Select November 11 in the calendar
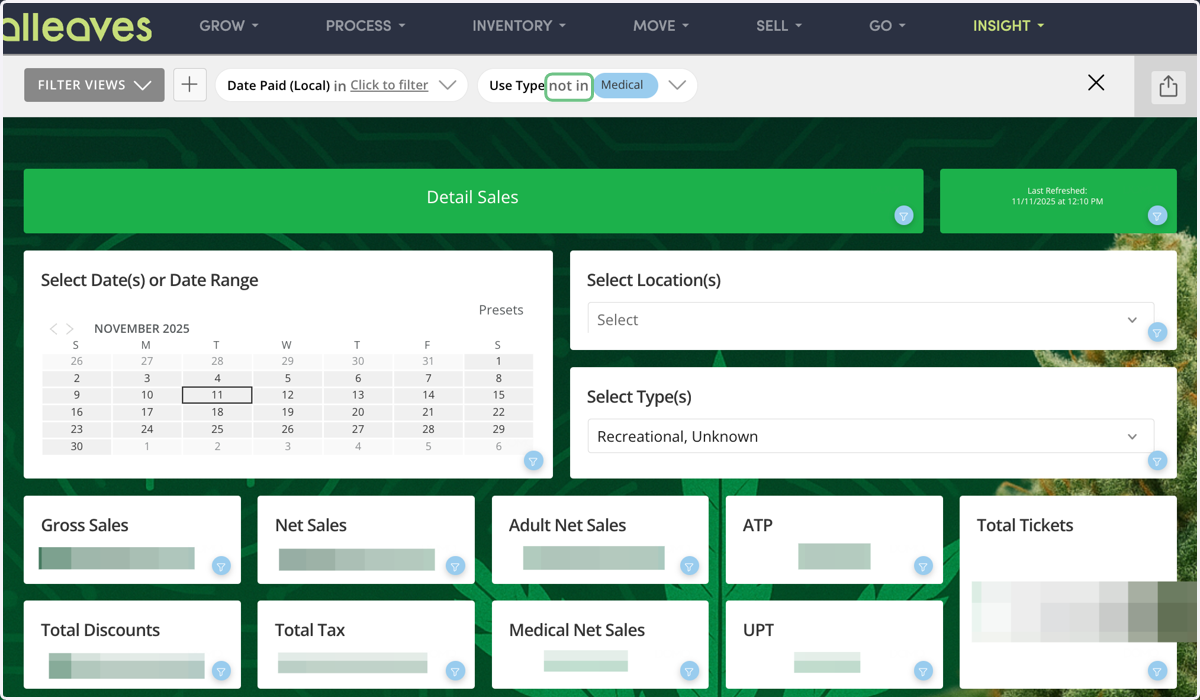The width and height of the screenshot is (1200, 700). click(x=217, y=395)
